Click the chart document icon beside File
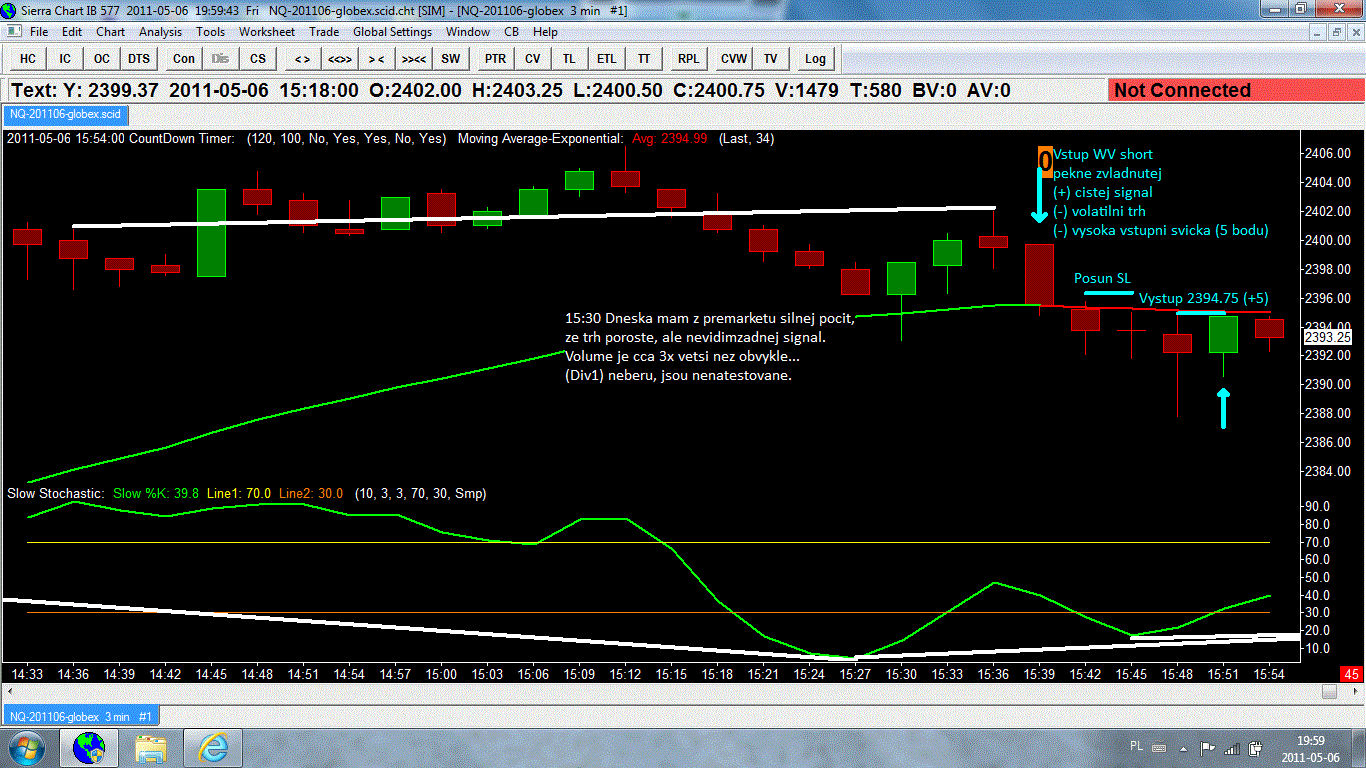Image resolution: width=1366 pixels, height=768 pixels. click(13, 32)
